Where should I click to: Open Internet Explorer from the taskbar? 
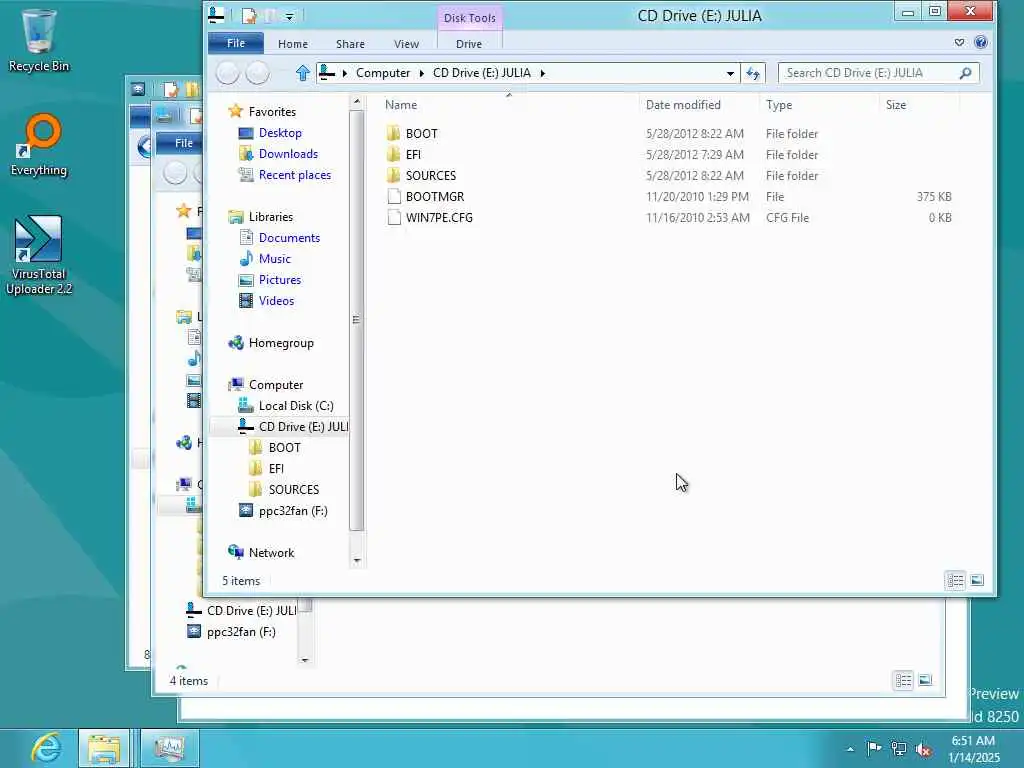coord(45,748)
